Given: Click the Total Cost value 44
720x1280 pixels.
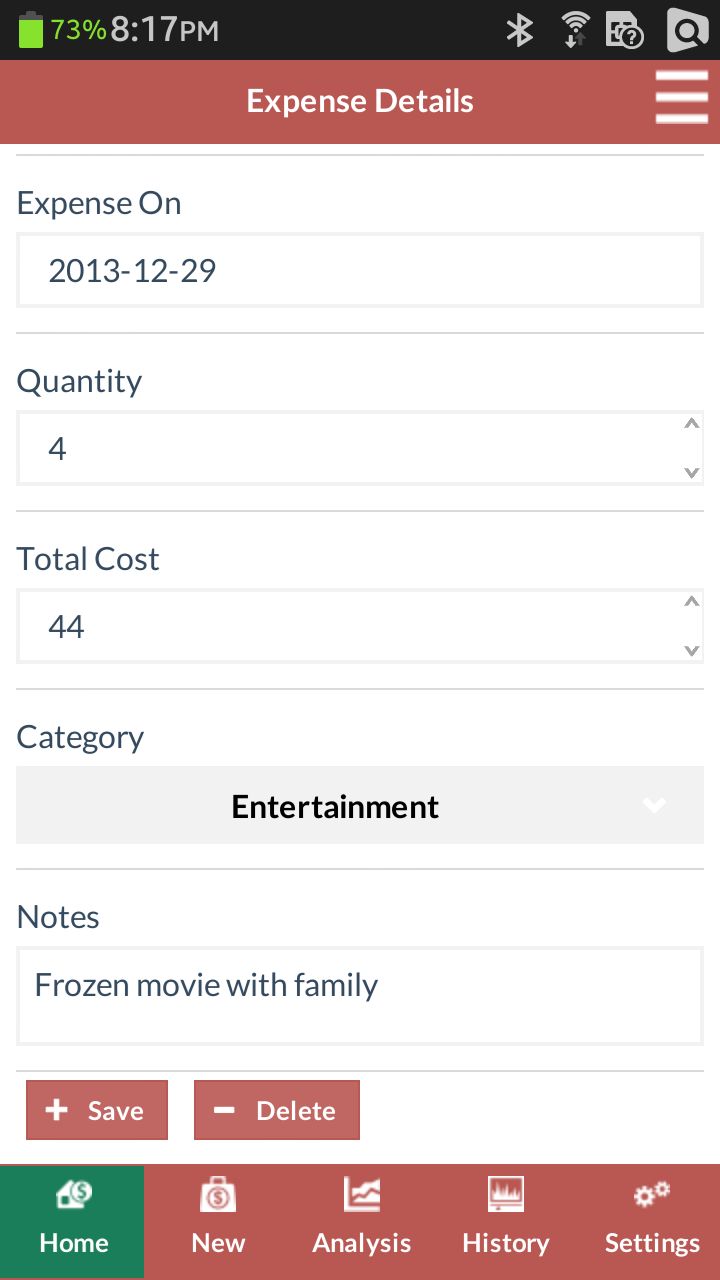Looking at the screenshot, I should coord(67,627).
